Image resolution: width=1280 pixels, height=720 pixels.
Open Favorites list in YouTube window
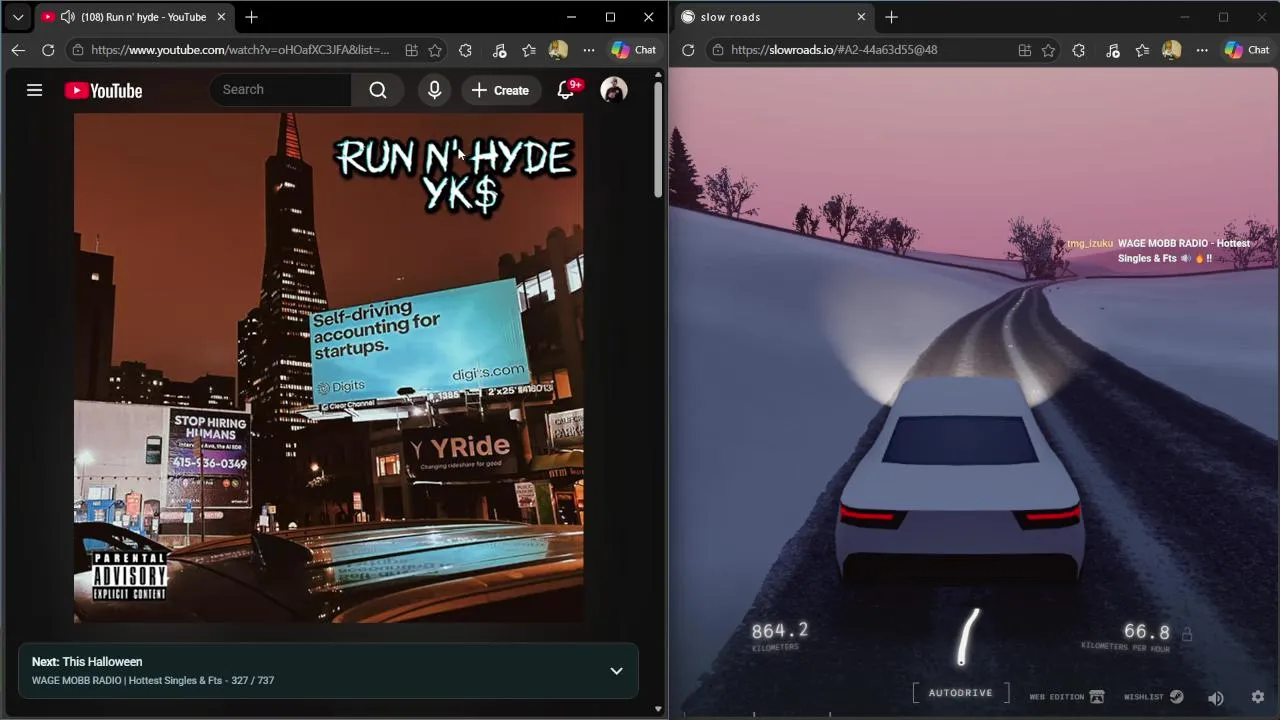tap(529, 50)
